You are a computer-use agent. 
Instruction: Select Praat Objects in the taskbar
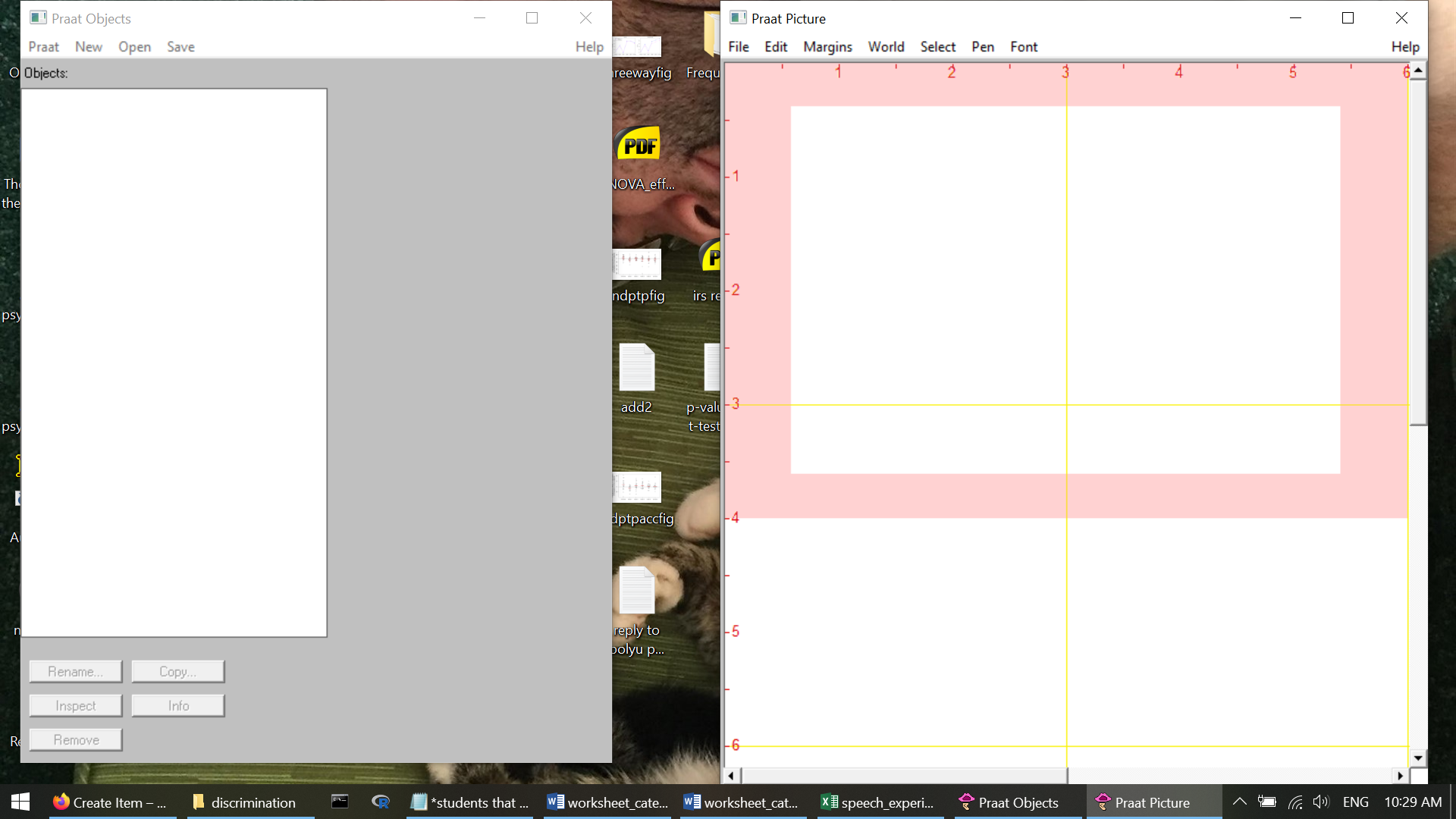click(1018, 802)
